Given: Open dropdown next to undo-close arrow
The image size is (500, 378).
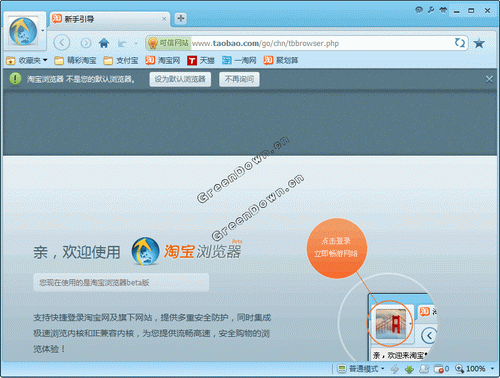Looking at the screenshot, I should click(136, 43).
